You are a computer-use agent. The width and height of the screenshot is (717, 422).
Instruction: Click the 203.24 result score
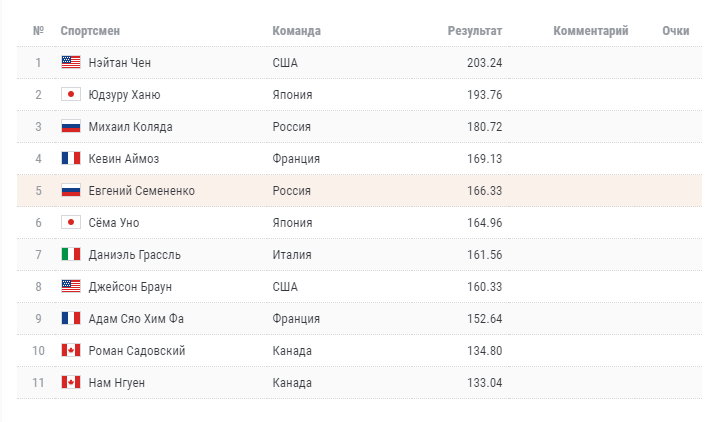click(x=484, y=62)
